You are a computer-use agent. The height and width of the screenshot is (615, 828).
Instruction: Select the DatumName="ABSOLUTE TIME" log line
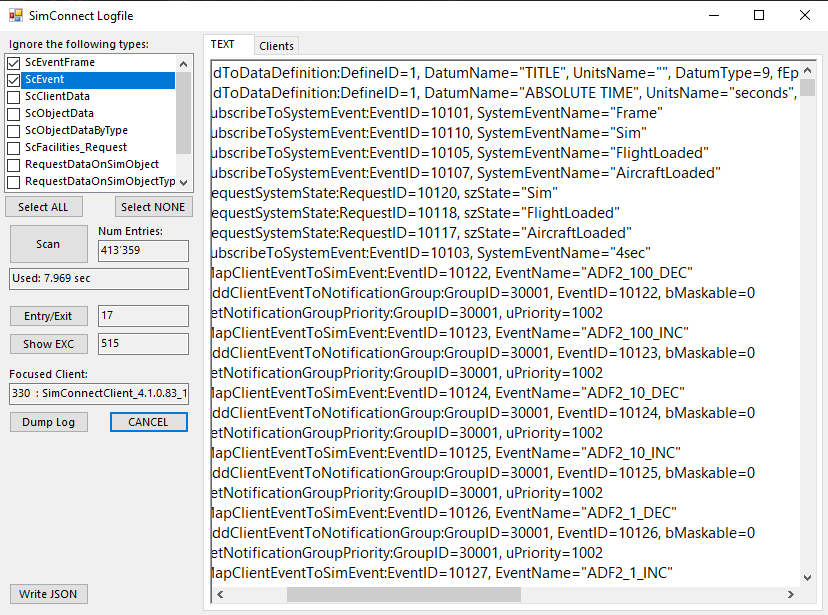504,93
